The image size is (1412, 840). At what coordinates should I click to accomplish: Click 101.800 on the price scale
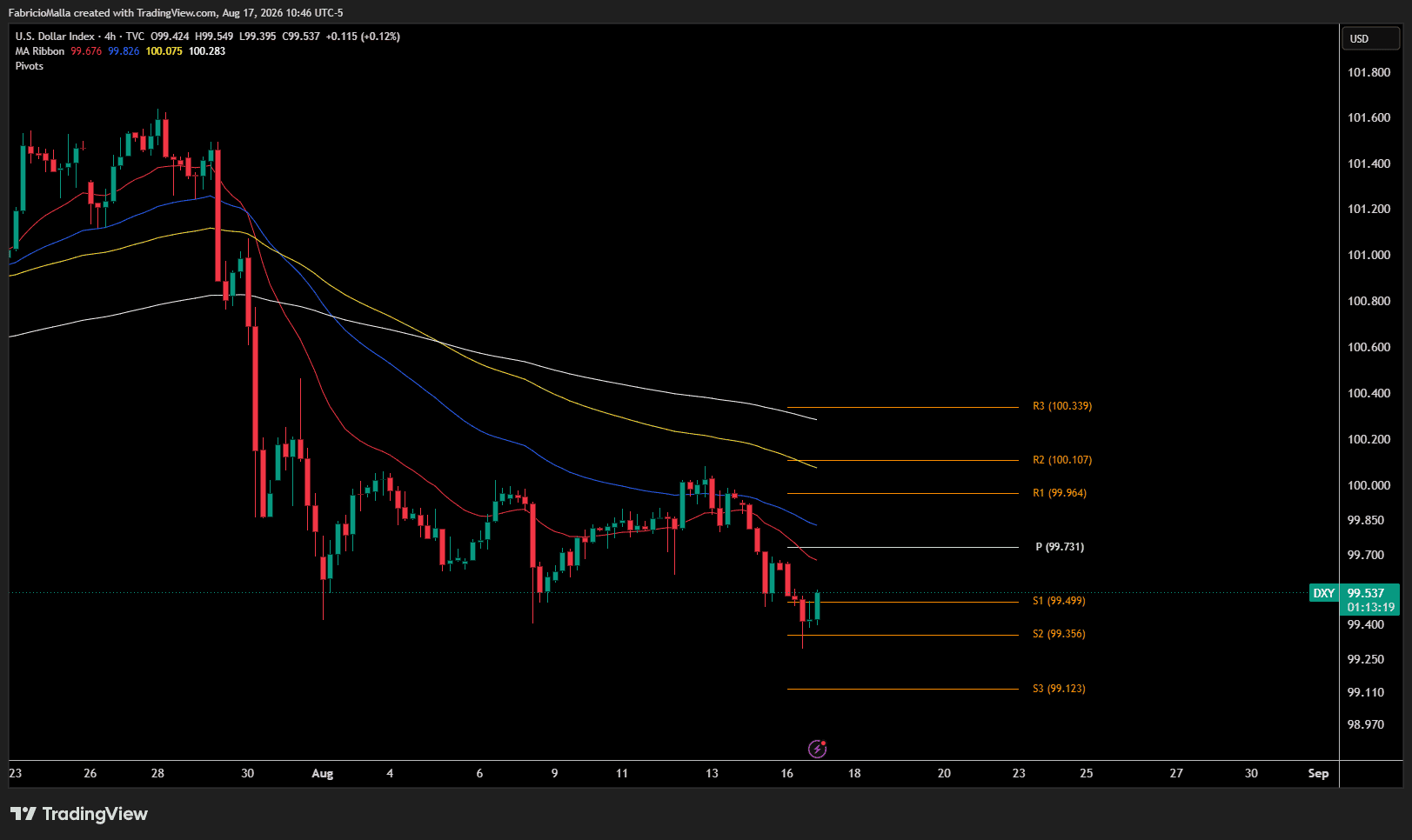coord(1369,72)
